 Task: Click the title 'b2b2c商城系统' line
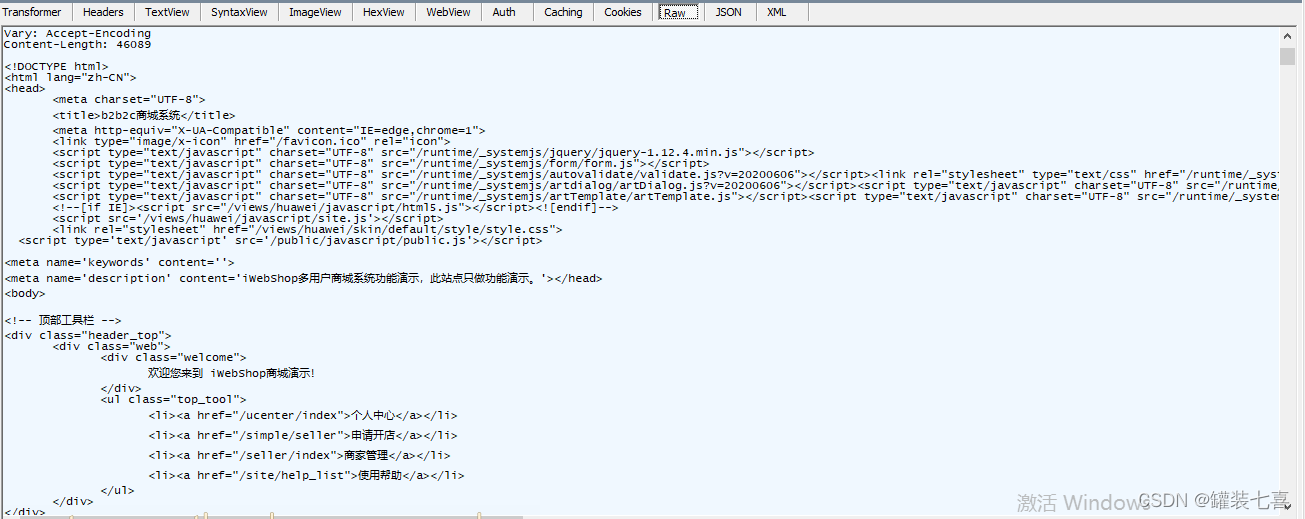coord(144,115)
